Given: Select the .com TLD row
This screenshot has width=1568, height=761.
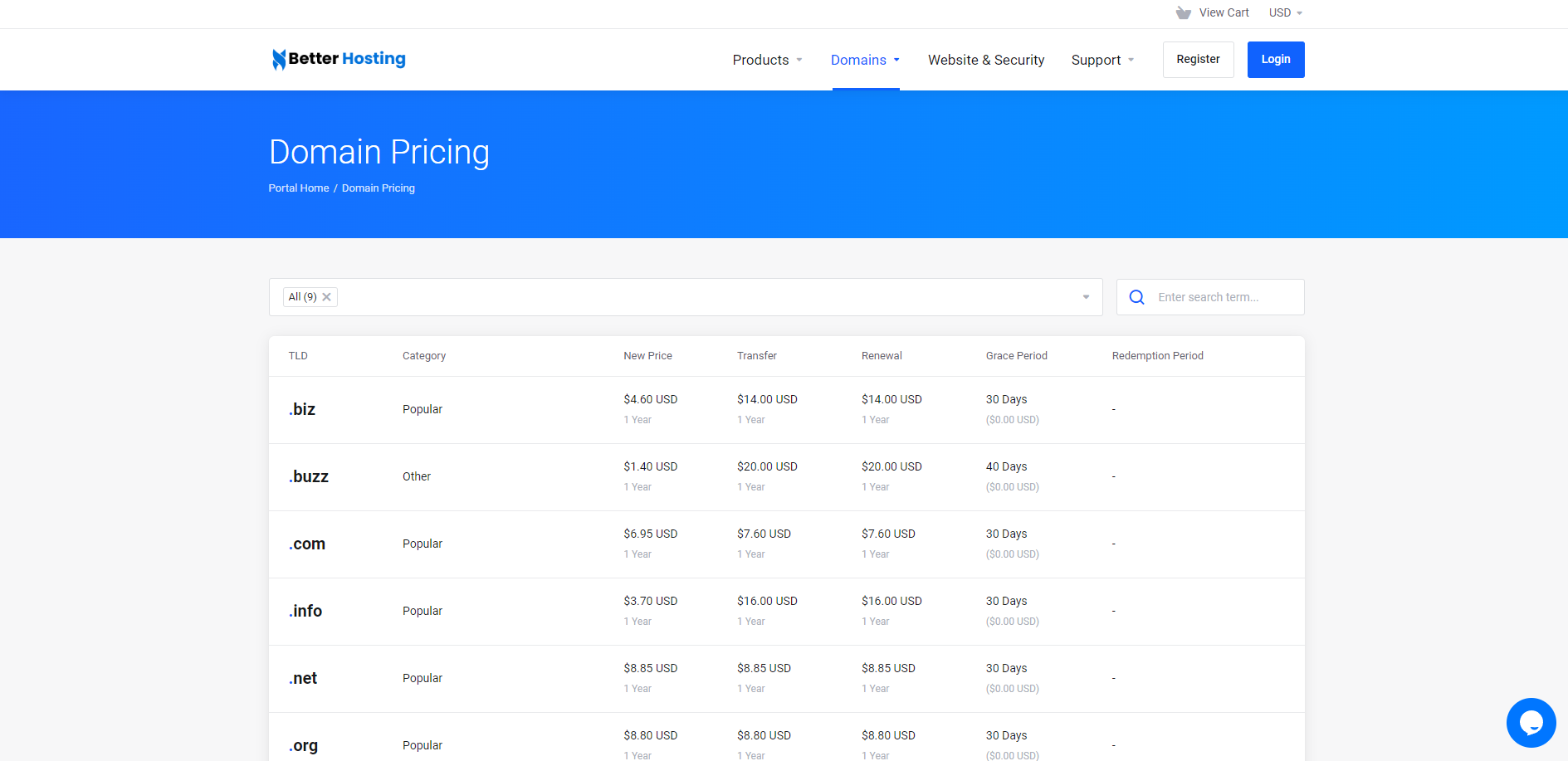Looking at the screenshot, I should pyautogui.click(x=307, y=544).
